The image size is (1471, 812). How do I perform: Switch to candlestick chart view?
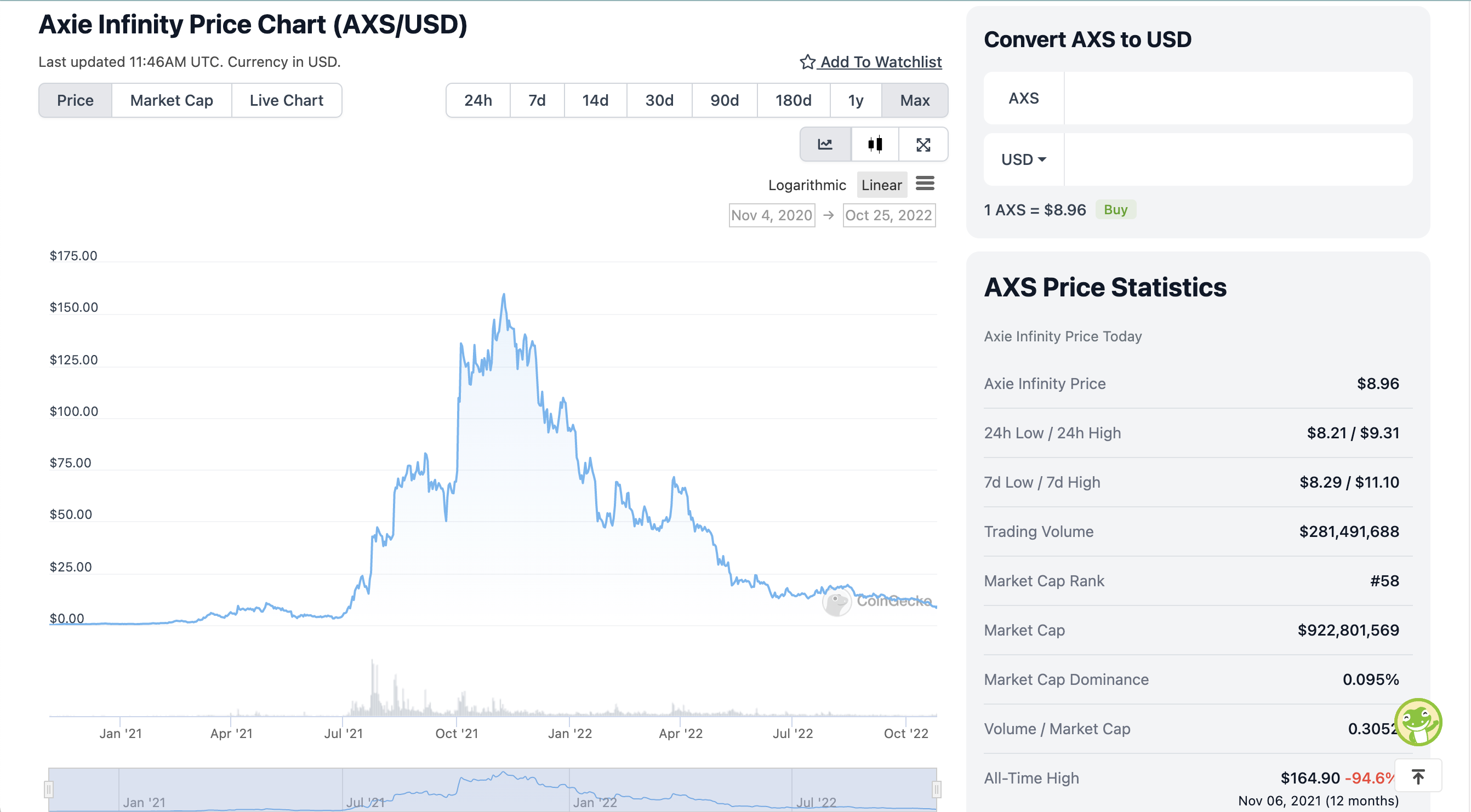[x=875, y=145]
